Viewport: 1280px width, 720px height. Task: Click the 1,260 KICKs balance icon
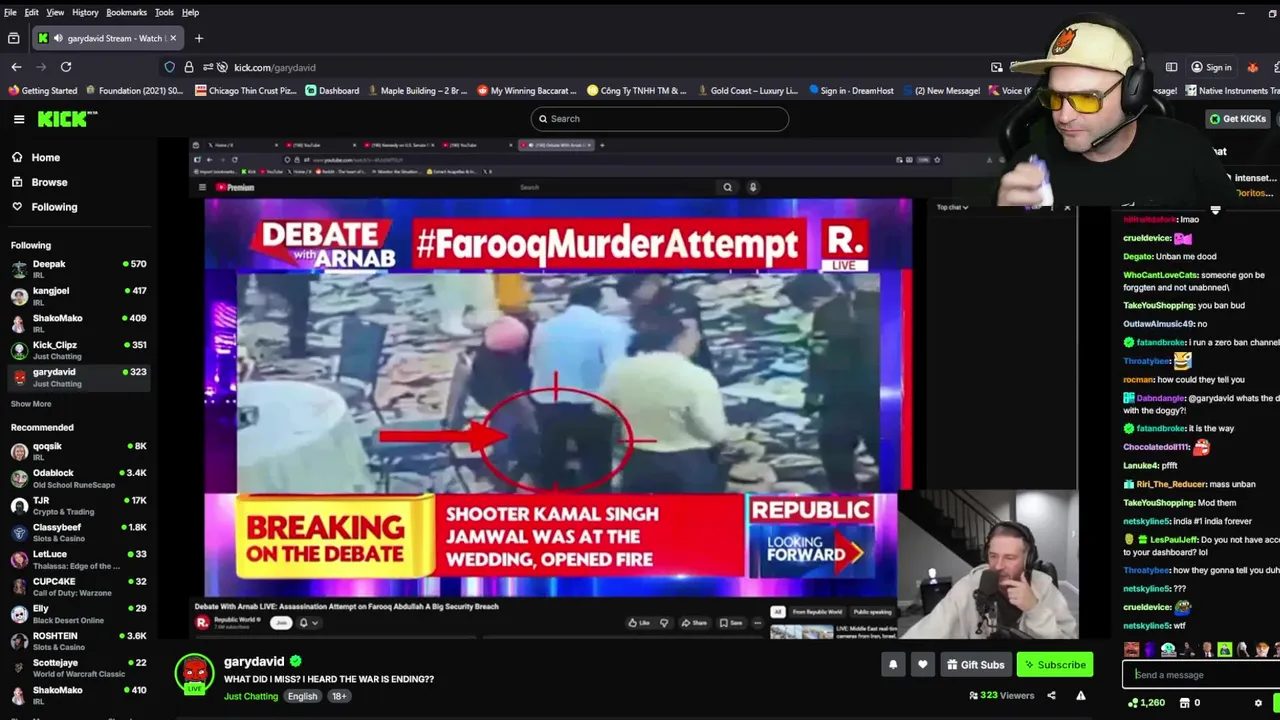[1146, 703]
